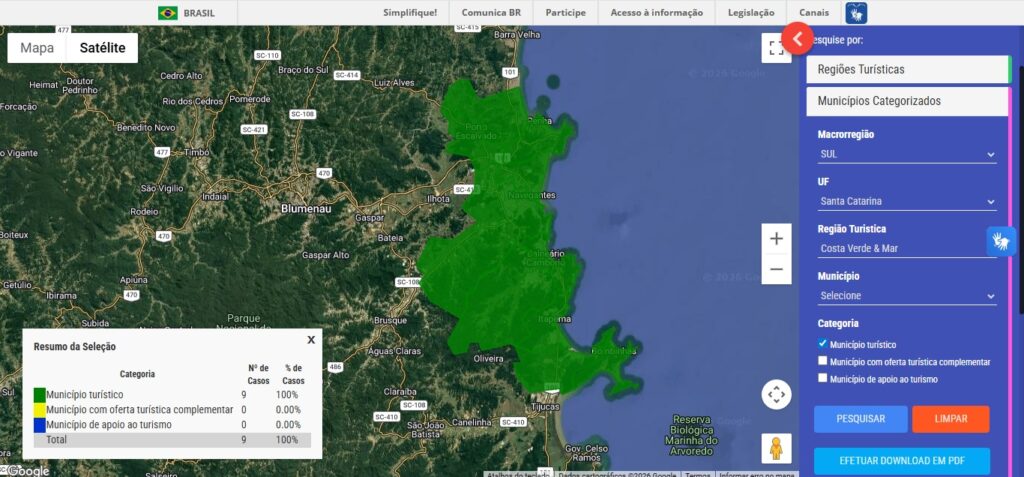The height and width of the screenshot is (477, 1024).
Task: Click the Google logo on the map
Action: tap(28, 470)
